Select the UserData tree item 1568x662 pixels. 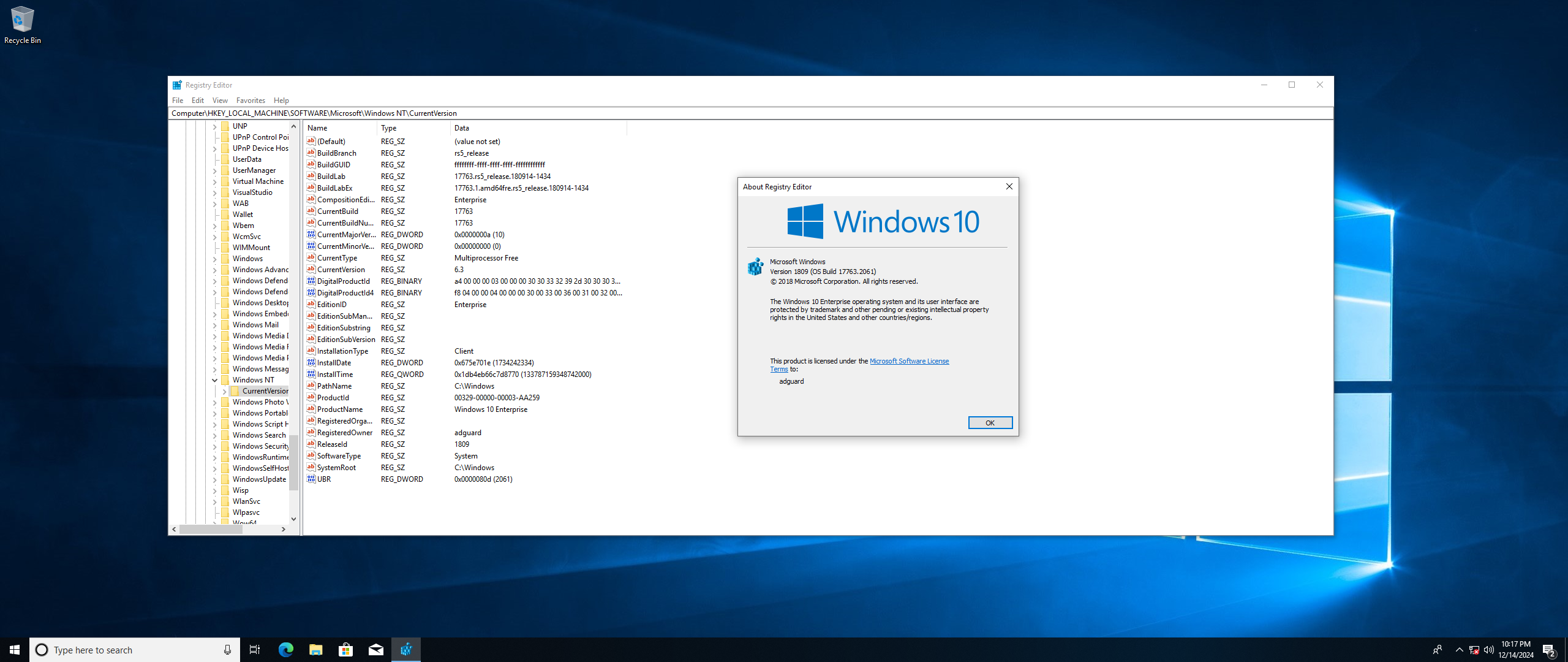[x=247, y=159]
